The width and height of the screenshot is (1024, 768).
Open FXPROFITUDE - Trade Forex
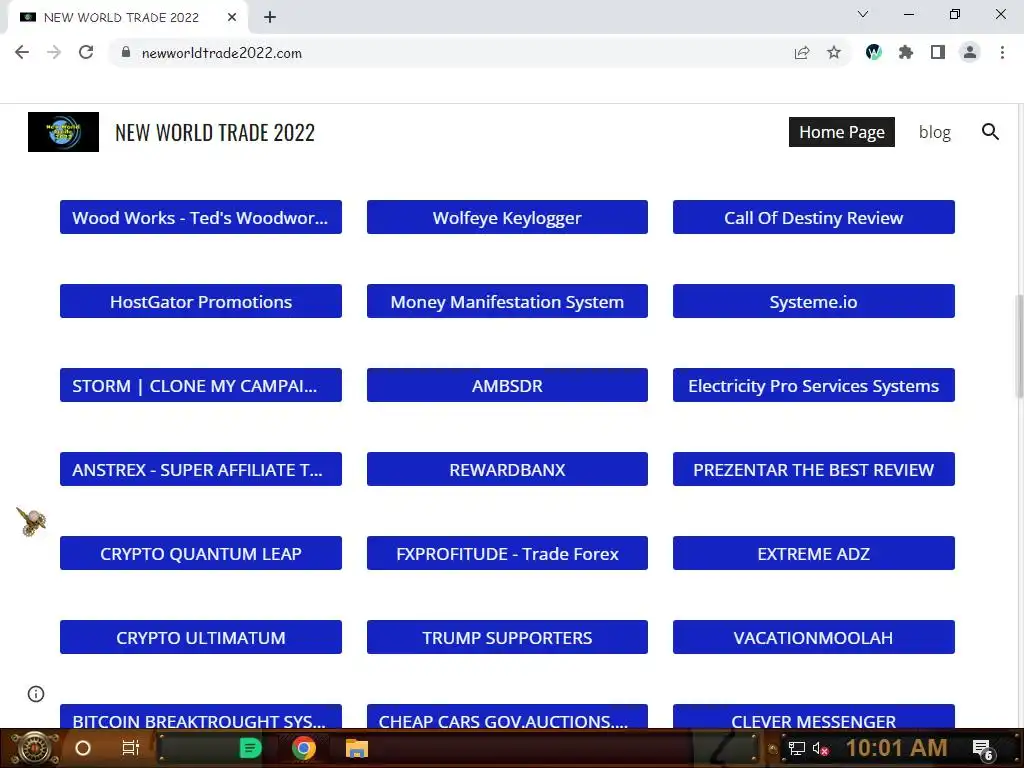(x=507, y=553)
